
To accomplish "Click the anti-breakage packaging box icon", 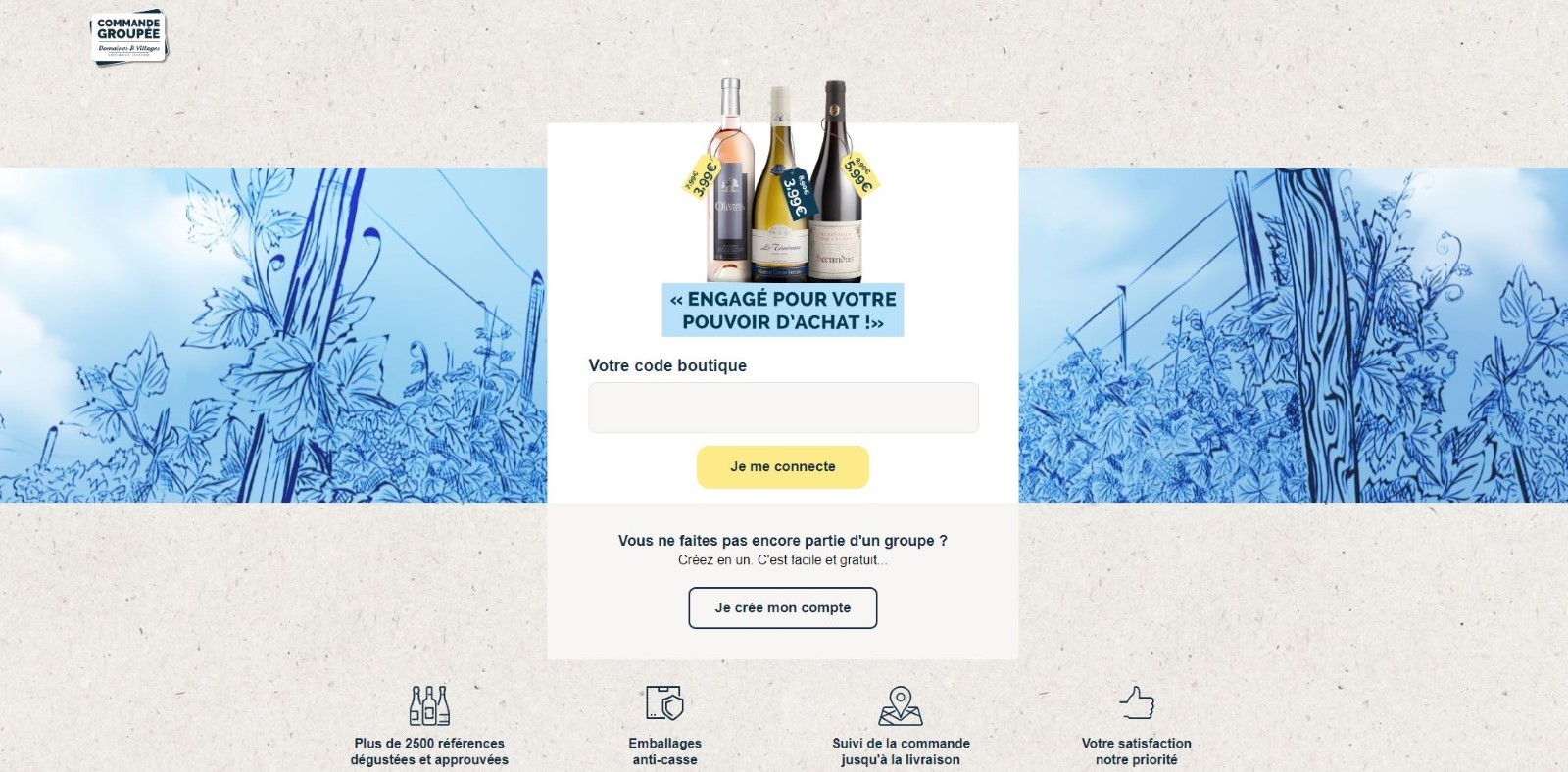I will (x=664, y=703).
